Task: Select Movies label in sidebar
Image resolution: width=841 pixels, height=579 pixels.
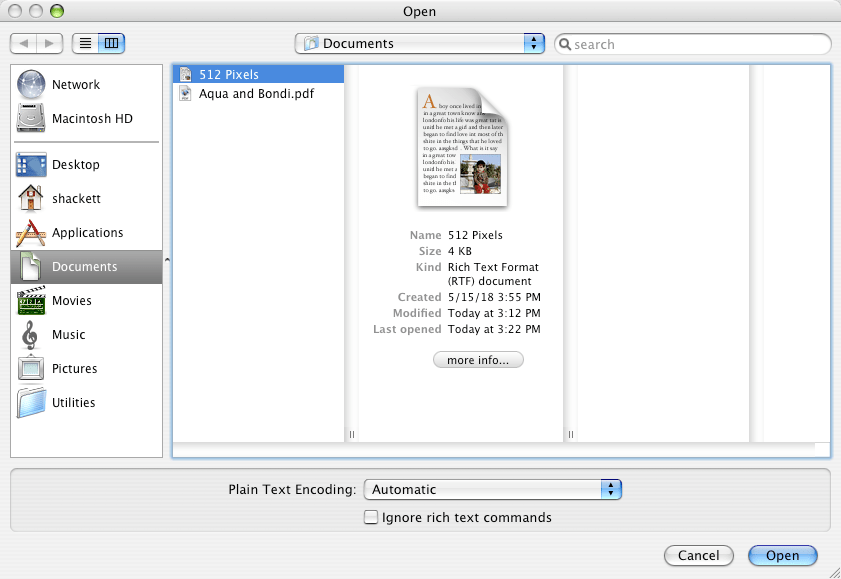Action: point(72,301)
